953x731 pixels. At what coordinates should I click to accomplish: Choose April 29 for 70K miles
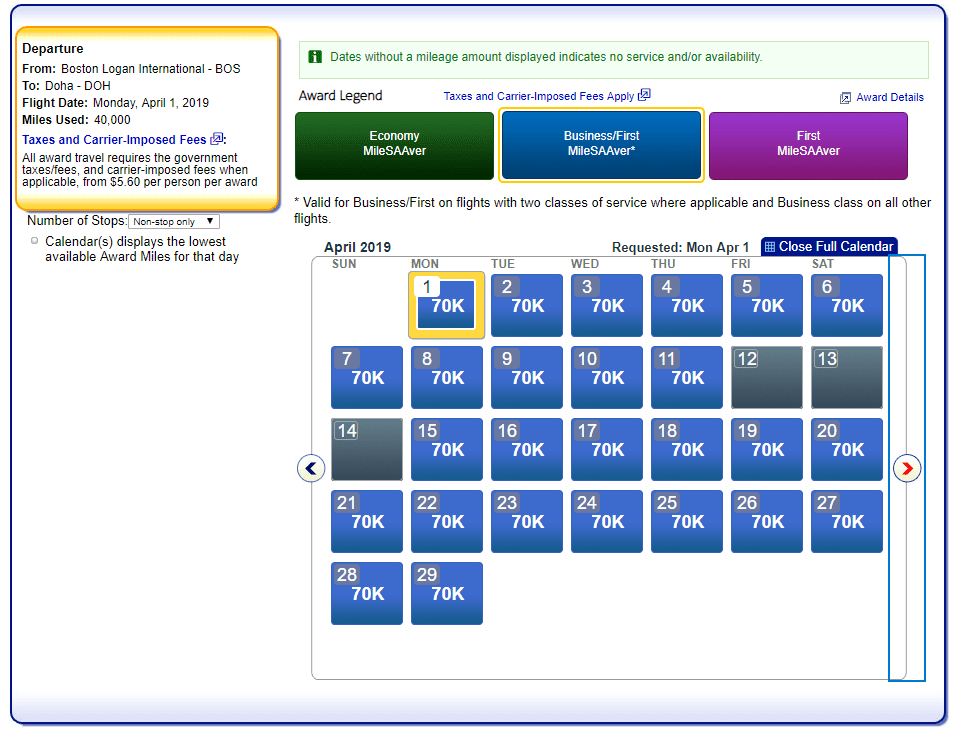pyautogui.click(x=447, y=594)
